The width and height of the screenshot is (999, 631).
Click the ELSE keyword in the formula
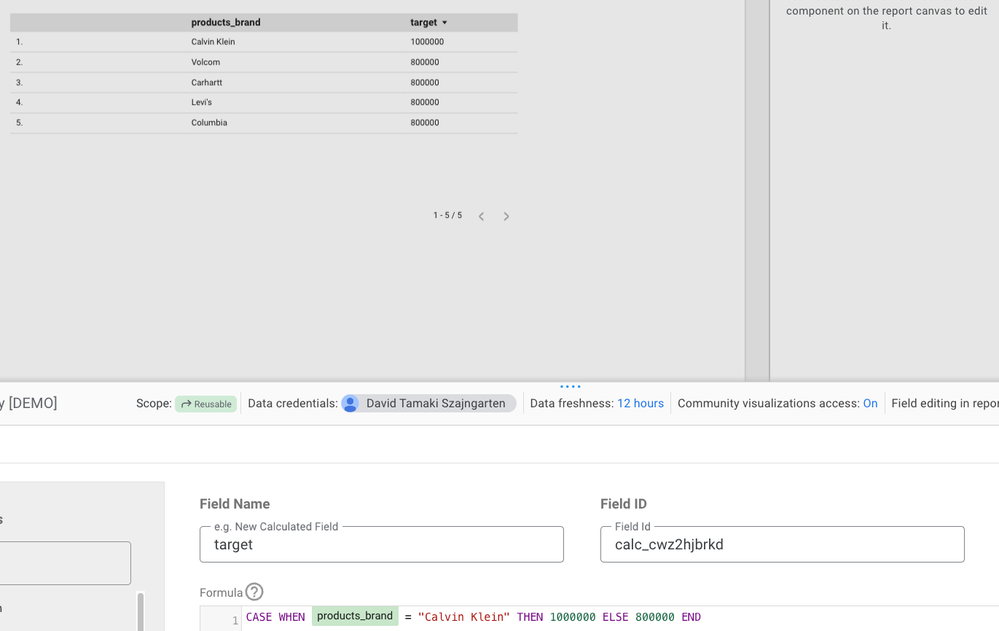615,617
